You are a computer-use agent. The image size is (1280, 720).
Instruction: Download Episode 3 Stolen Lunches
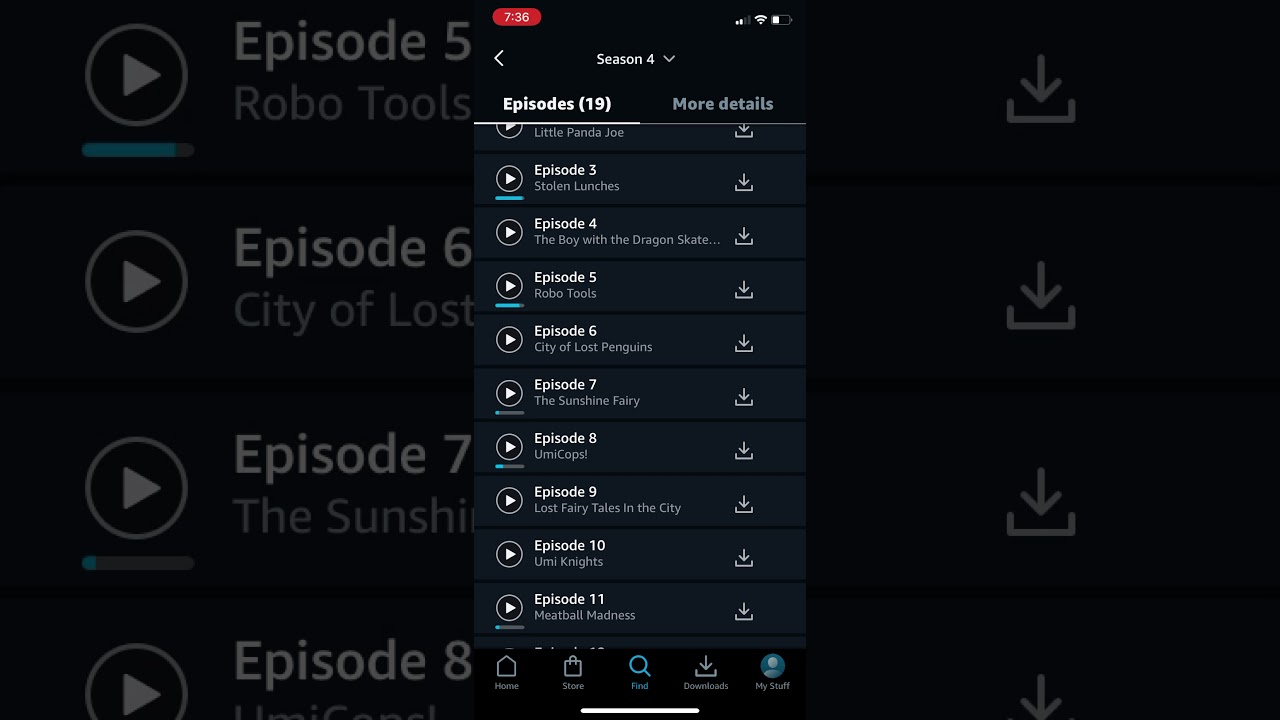pos(743,182)
